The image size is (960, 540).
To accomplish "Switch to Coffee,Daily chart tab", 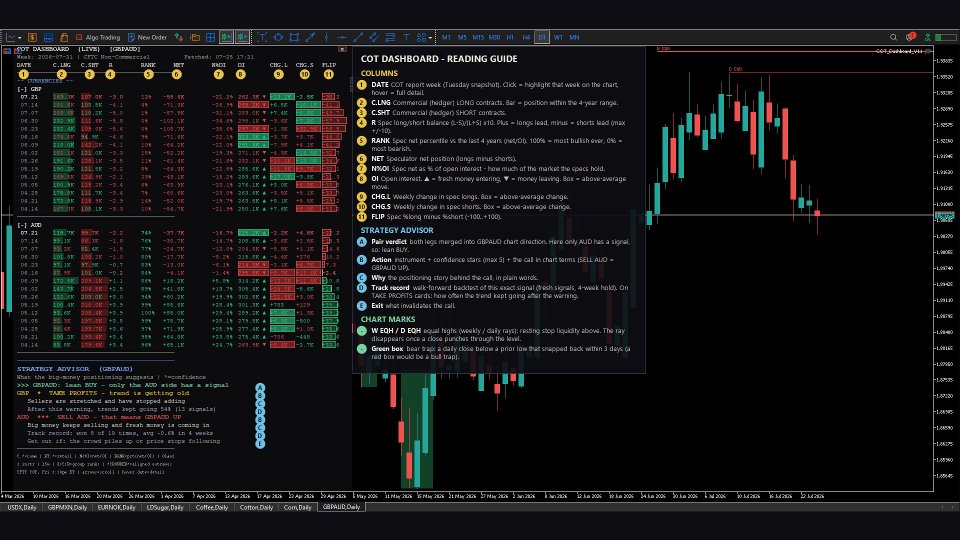I will tap(212, 508).
